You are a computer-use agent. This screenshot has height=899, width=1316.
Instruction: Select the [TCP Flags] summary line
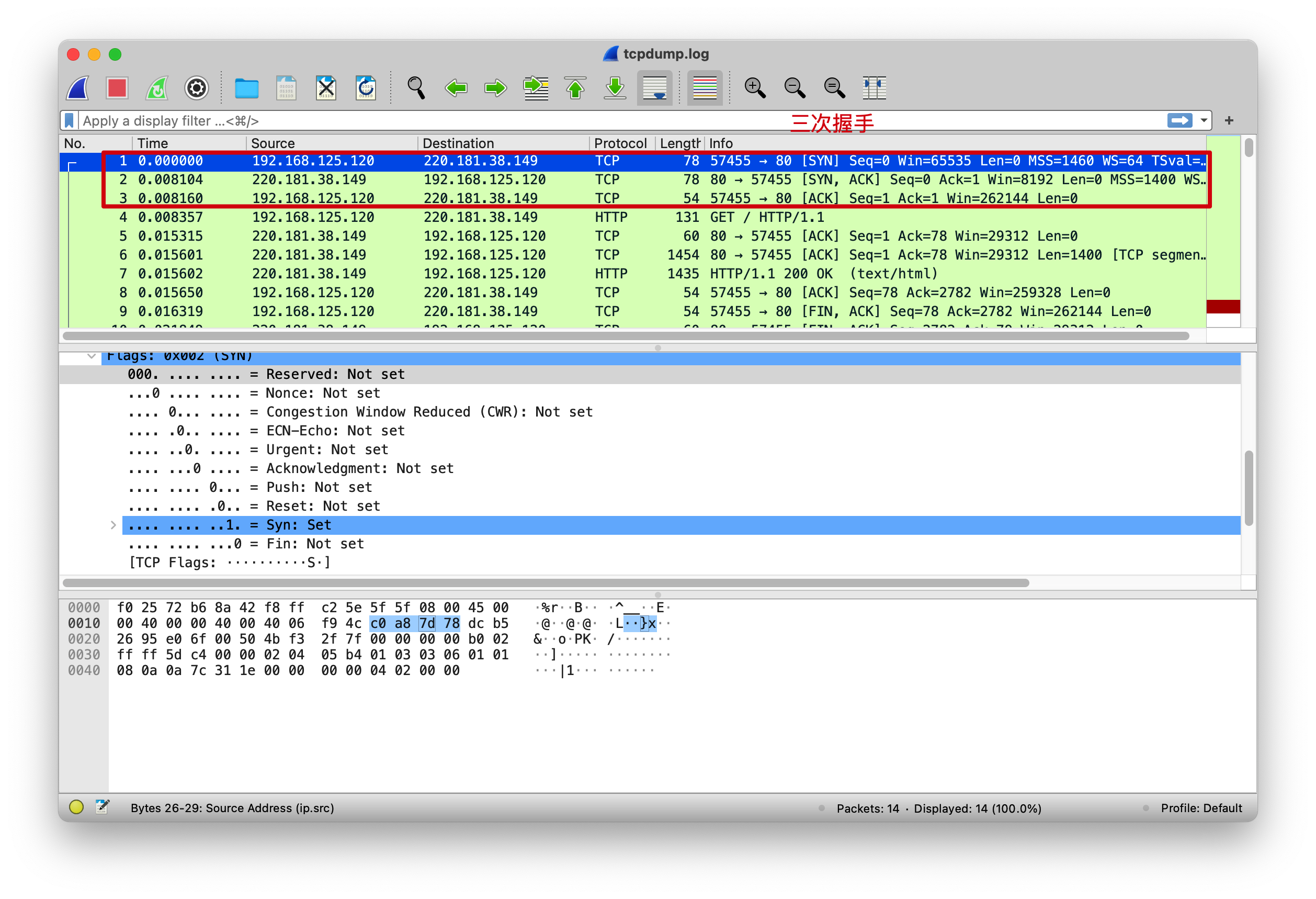point(650,563)
